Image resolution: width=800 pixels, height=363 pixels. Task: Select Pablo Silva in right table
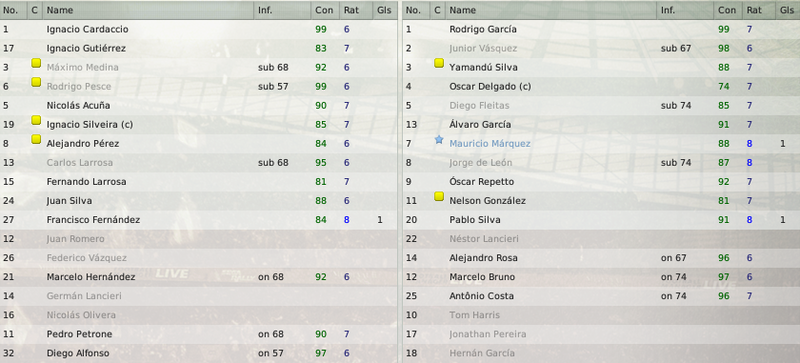(x=601, y=220)
